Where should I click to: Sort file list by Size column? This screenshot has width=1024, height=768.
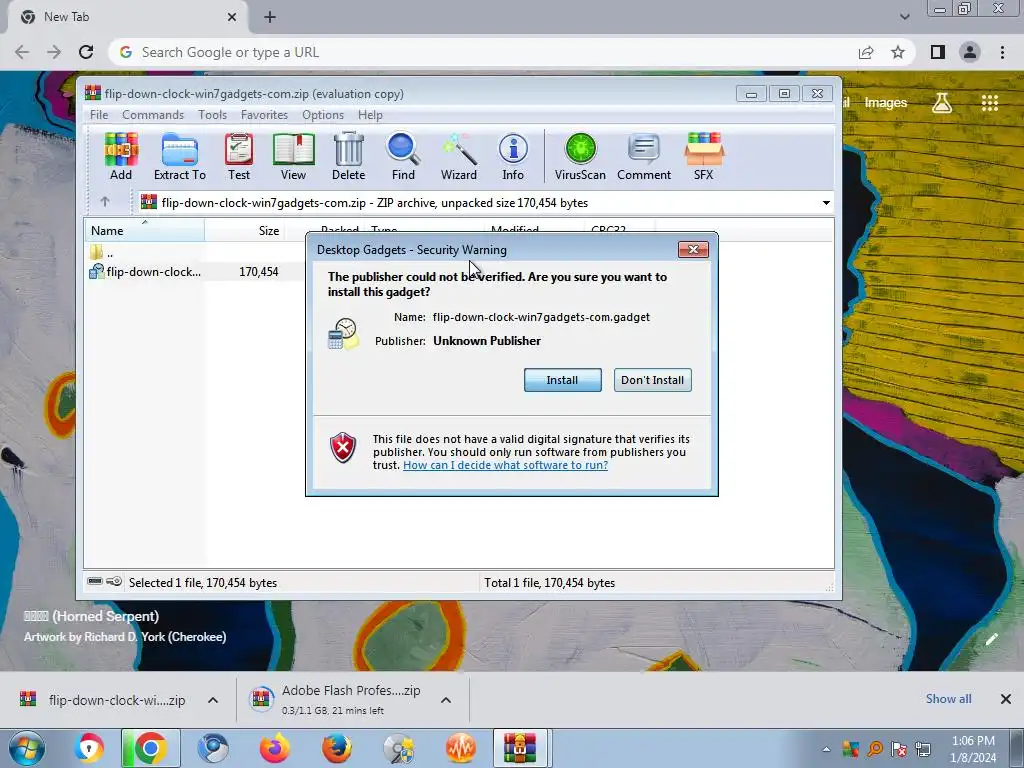(245, 231)
